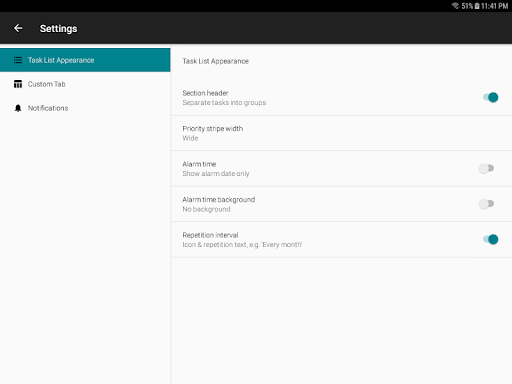Select the Custom Tab menu entry
Viewport: 512px width, 384px height.
85,84
